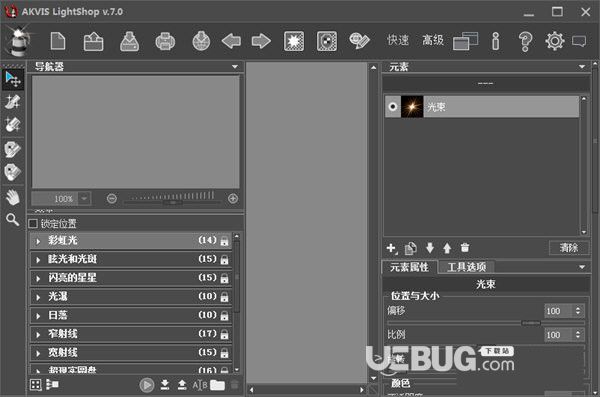Click the round play button under presets
Image resolution: width=600 pixels, height=397 pixels.
pyautogui.click(x=147, y=385)
